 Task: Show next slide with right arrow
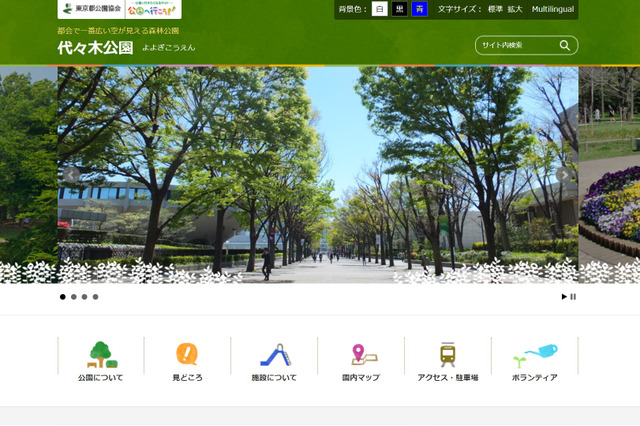pyautogui.click(x=564, y=175)
